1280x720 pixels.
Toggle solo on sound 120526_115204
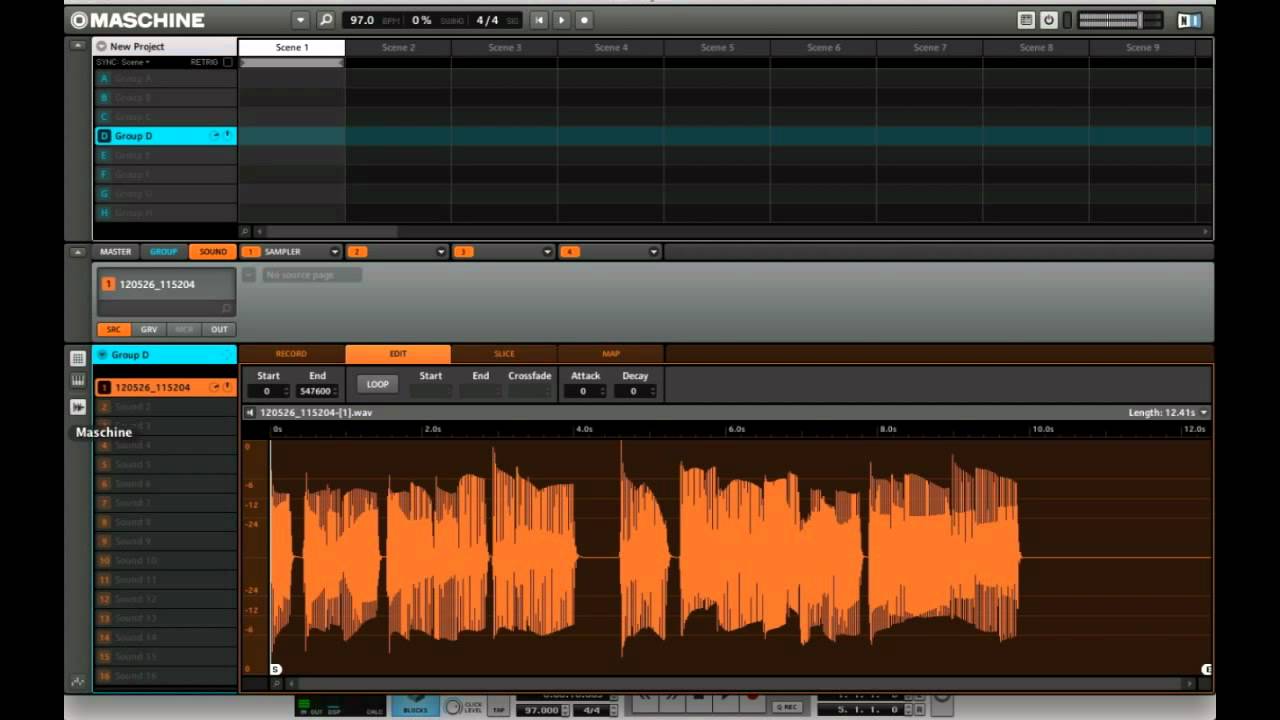tap(214, 387)
